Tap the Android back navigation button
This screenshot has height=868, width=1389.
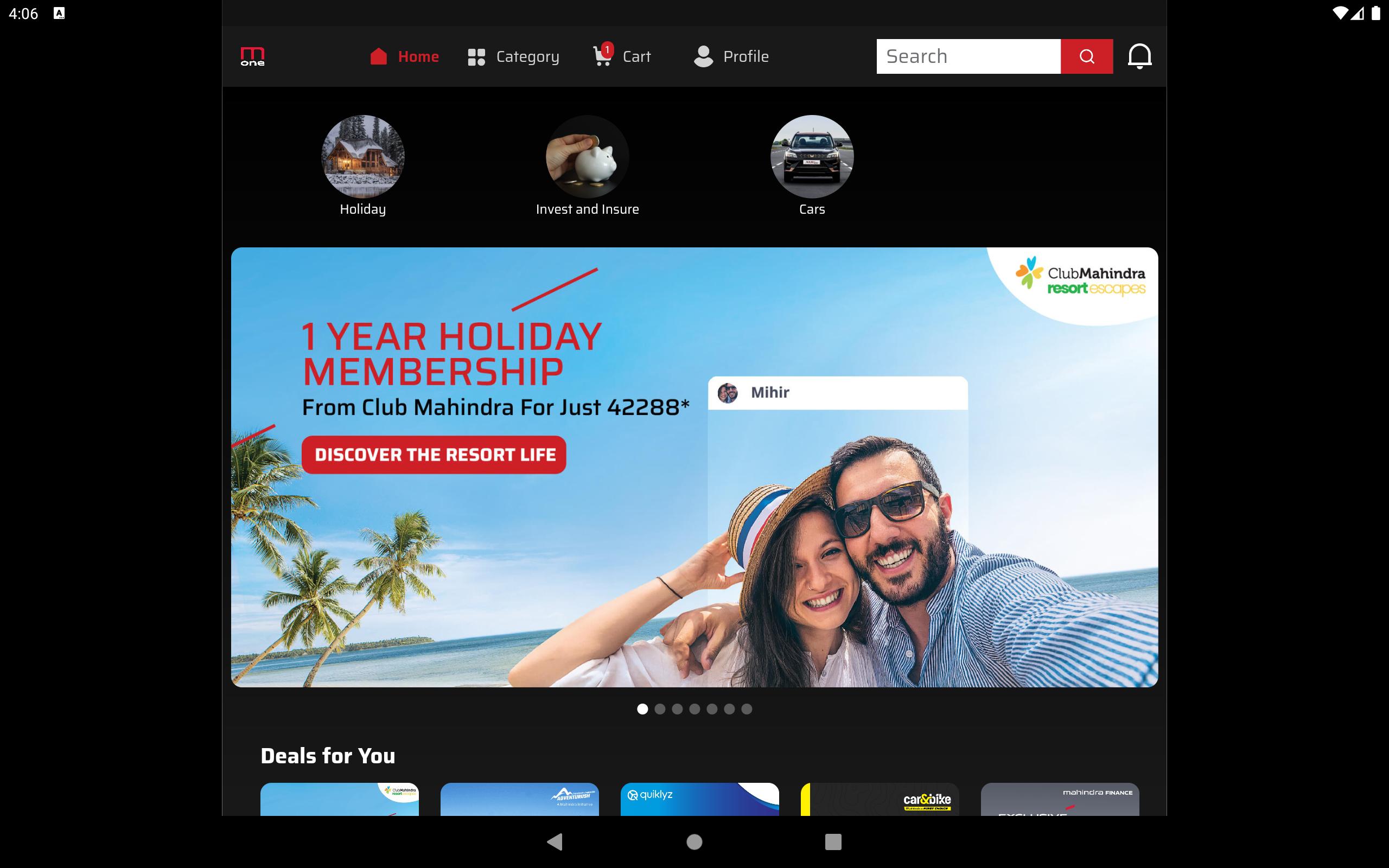pyautogui.click(x=555, y=841)
